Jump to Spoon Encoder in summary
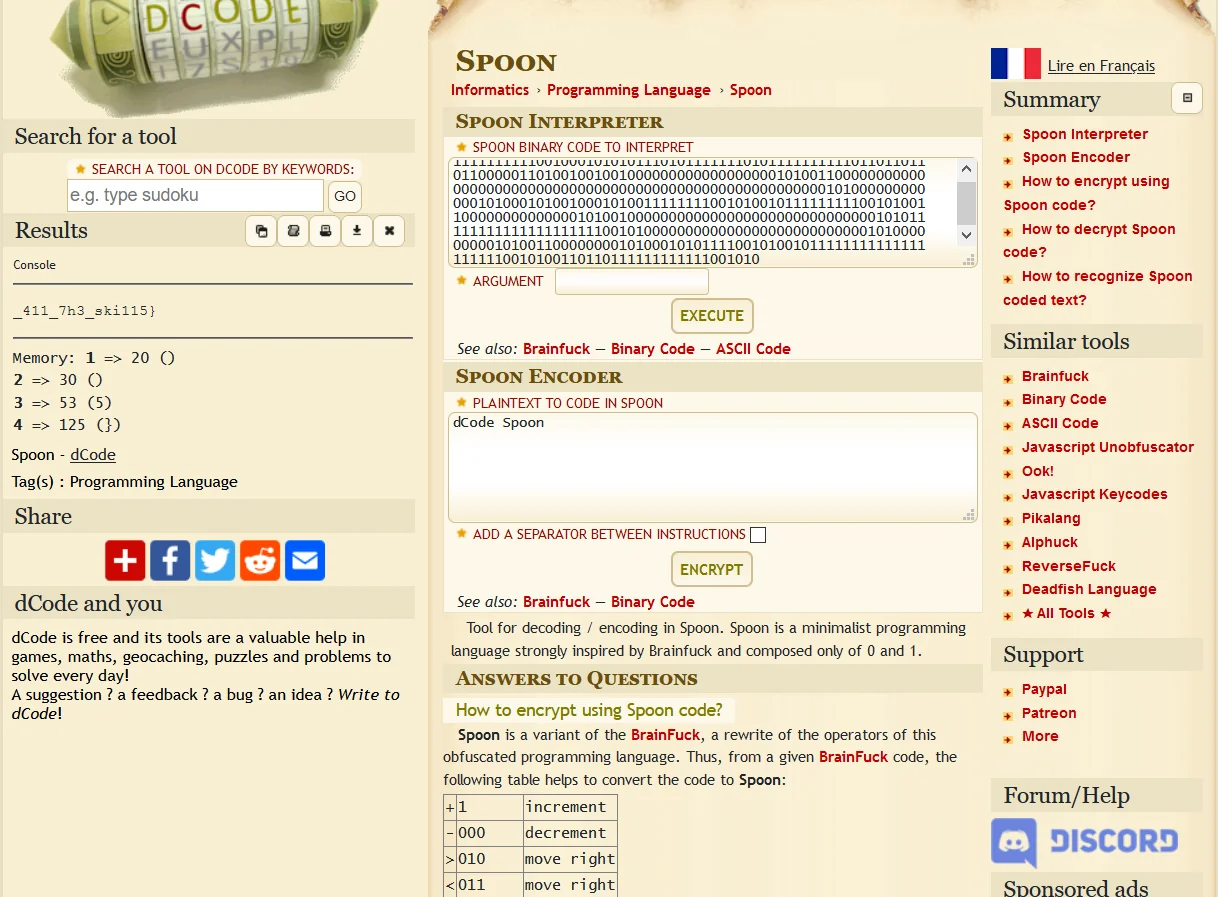The width and height of the screenshot is (1218, 897). [1076, 157]
